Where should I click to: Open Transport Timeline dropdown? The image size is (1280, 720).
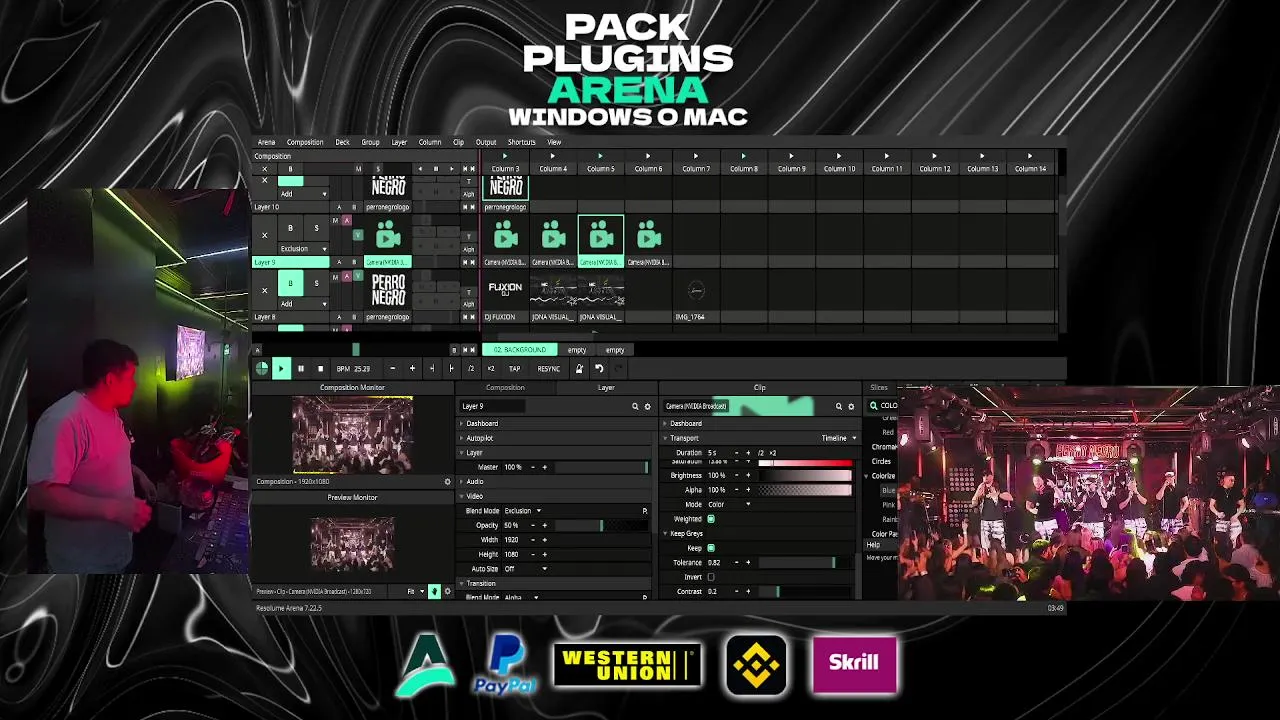pyautogui.click(x=838, y=438)
